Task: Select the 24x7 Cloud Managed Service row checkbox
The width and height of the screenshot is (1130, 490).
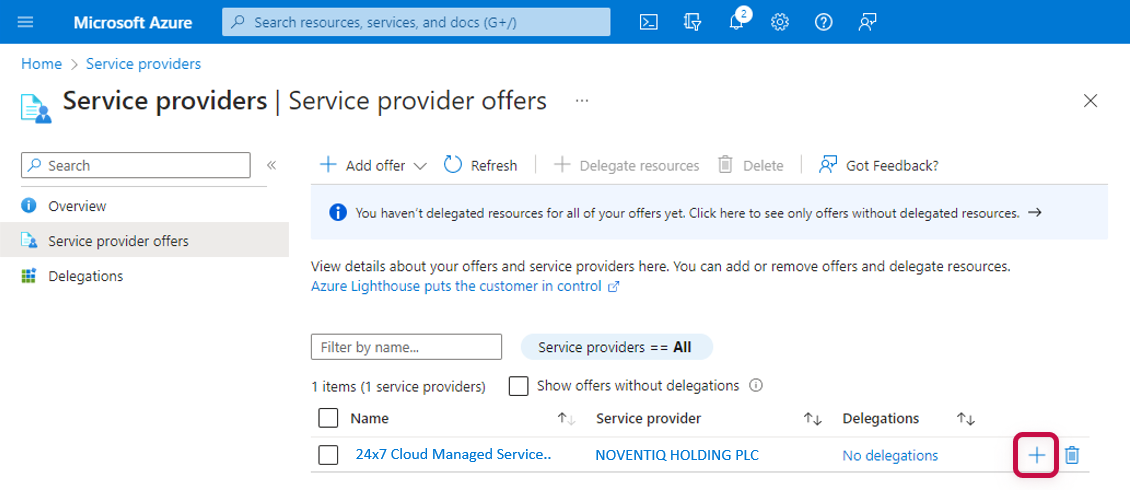Action: [x=328, y=456]
